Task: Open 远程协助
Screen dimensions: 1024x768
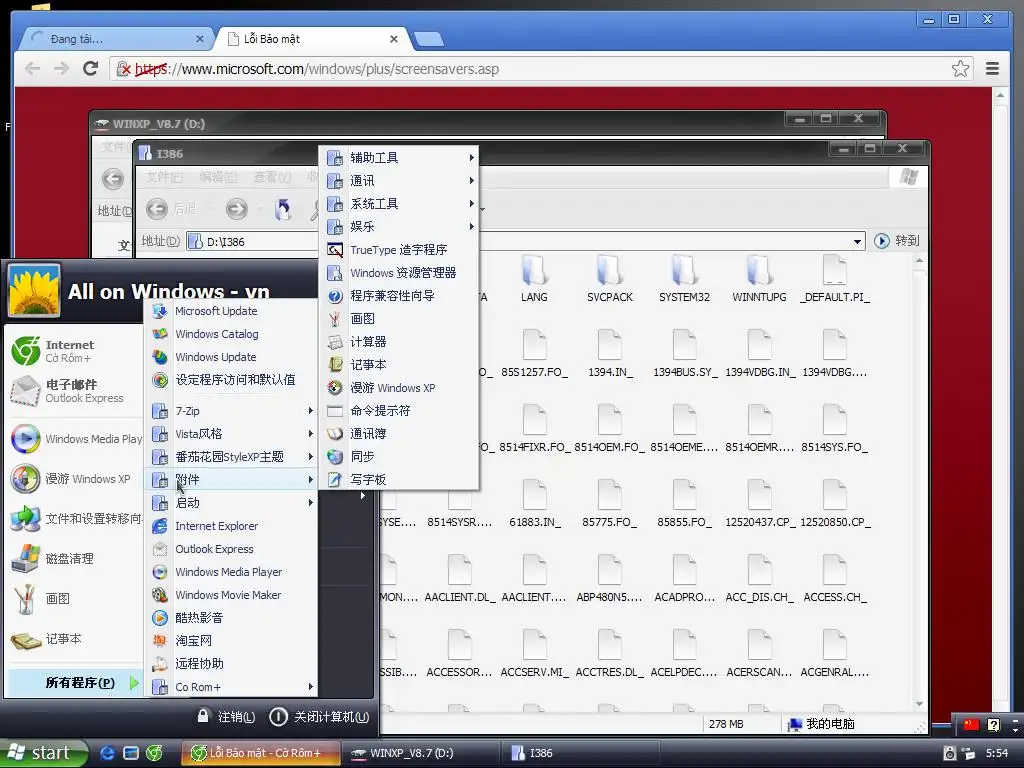Action: pyautogui.click(x=232, y=664)
